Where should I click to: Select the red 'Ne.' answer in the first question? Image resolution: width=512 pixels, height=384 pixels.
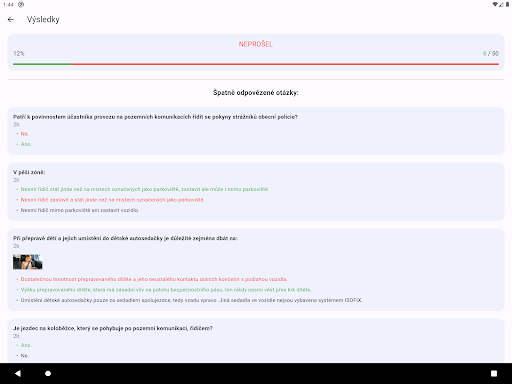[25, 134]
